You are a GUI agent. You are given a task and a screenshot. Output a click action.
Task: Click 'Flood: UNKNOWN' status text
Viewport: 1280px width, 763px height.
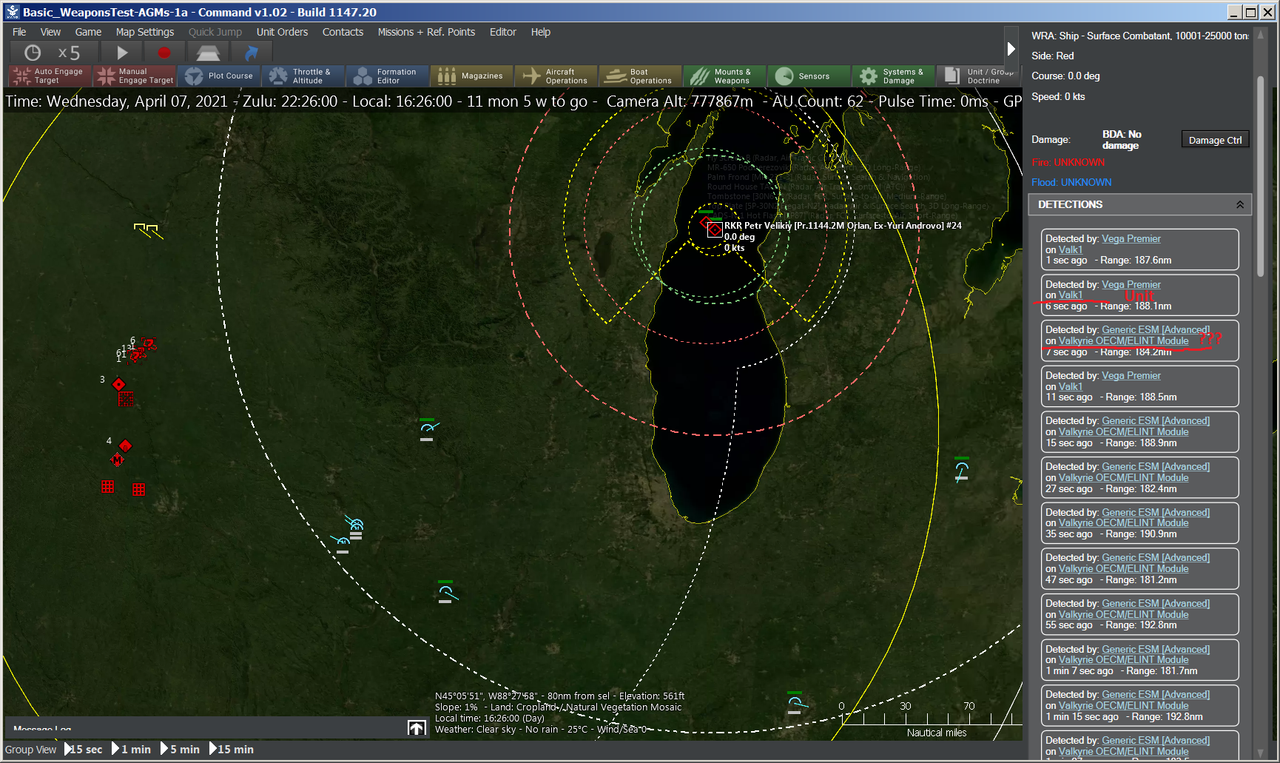click(1071, 182)
